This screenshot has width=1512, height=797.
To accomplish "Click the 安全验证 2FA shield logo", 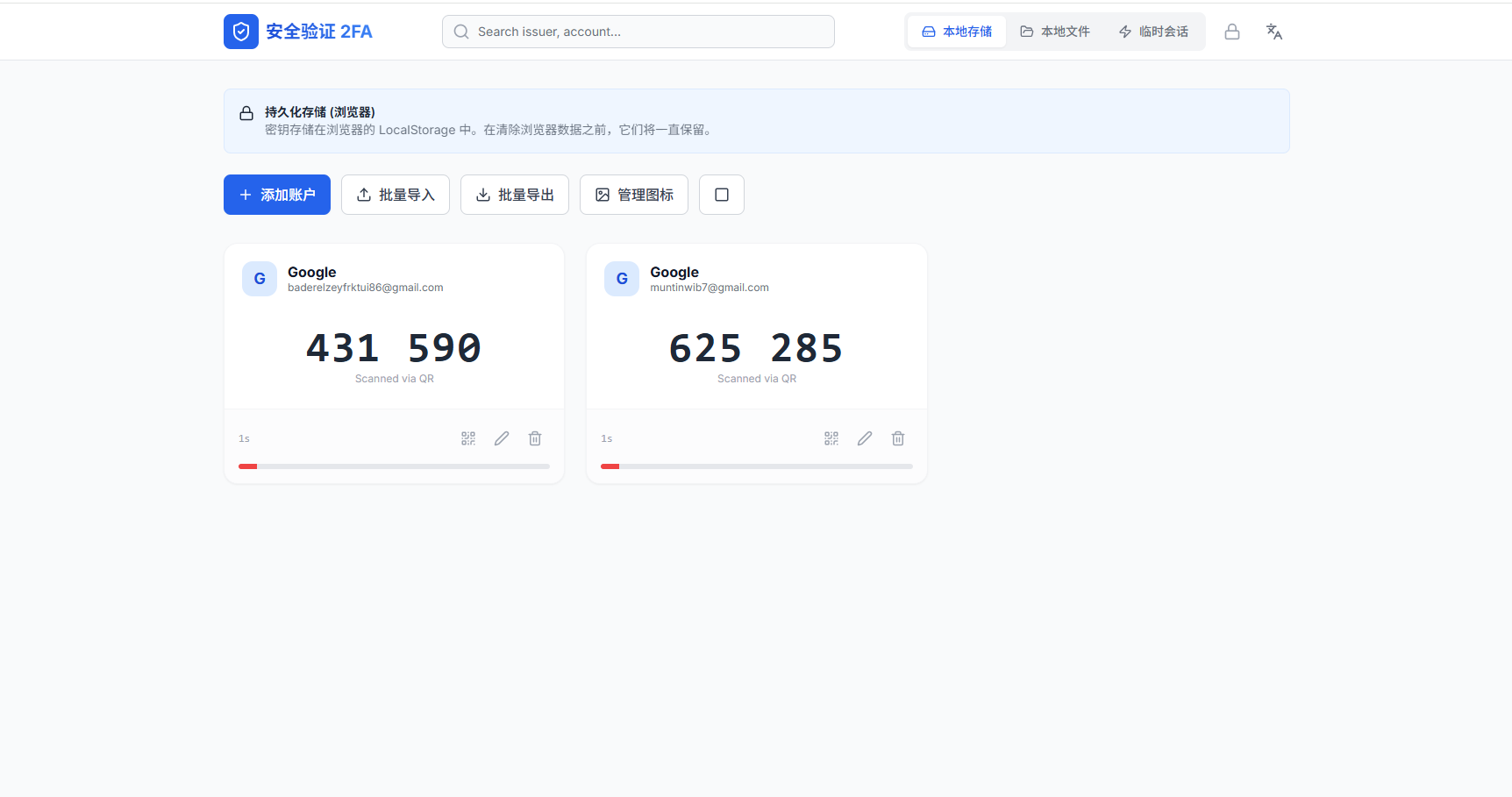I will pyautogui.click(x=240, y=31).
